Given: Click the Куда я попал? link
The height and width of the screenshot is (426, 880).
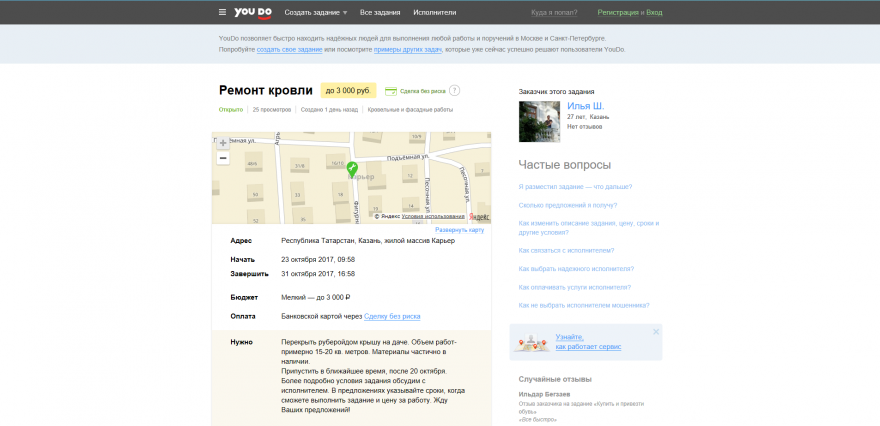Looking at the screenshot, I should [x=553, y=12].
